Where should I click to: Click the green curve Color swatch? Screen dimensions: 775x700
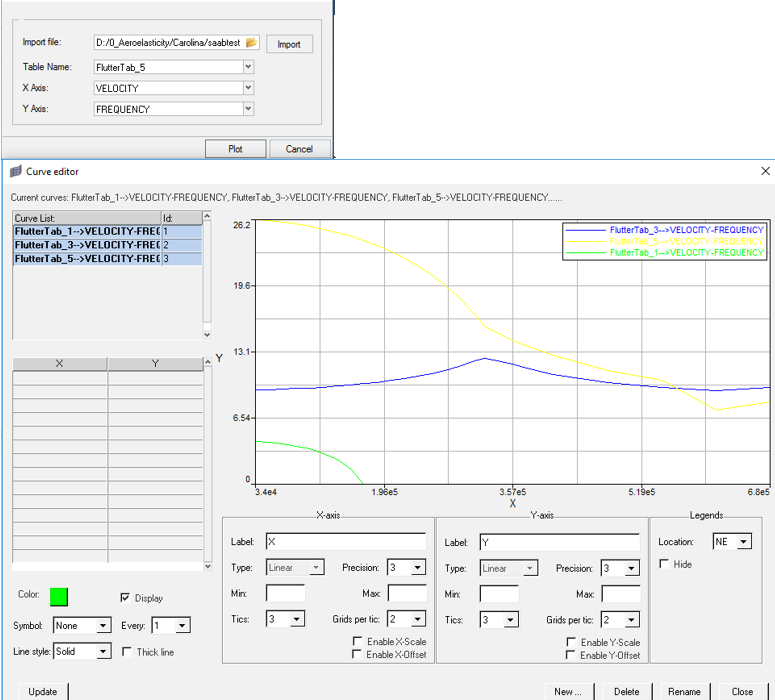click(x=59, y=596)
